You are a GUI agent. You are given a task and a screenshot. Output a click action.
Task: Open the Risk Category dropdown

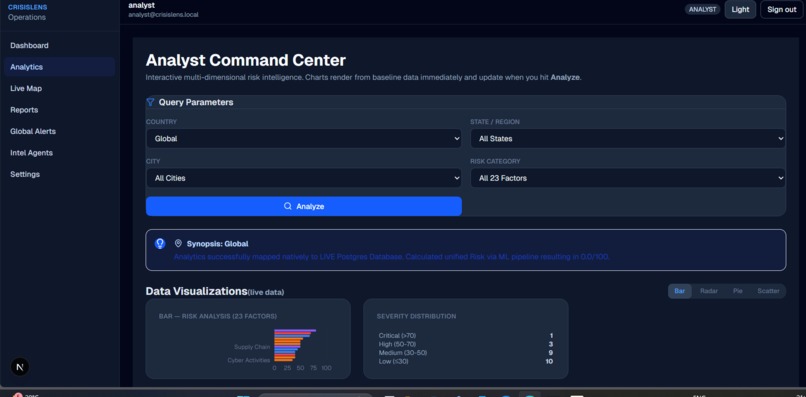tap(628, 178)
